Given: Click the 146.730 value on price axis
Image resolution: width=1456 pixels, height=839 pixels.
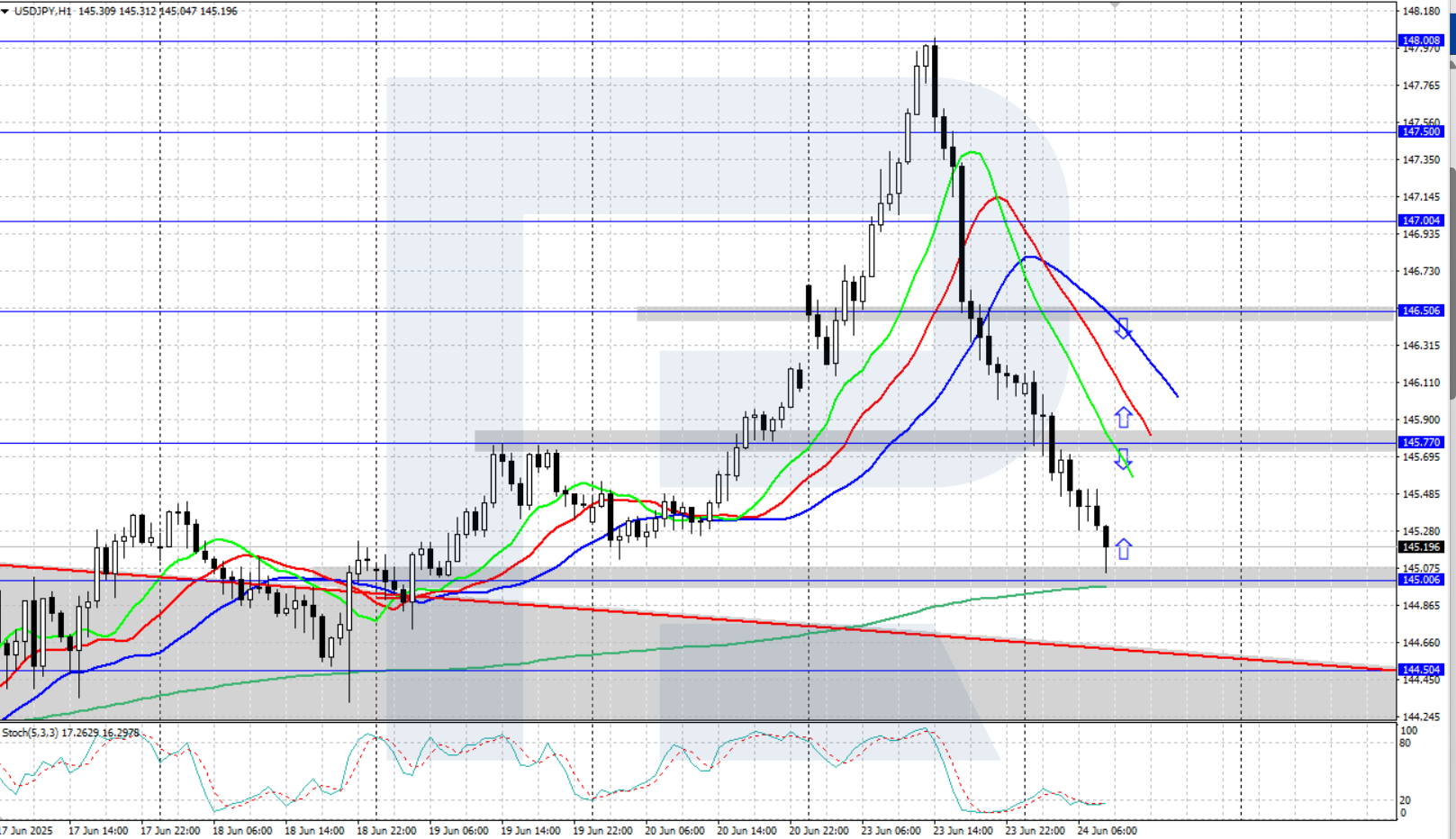Looking at the screenshot, I should coord(1422,271).
